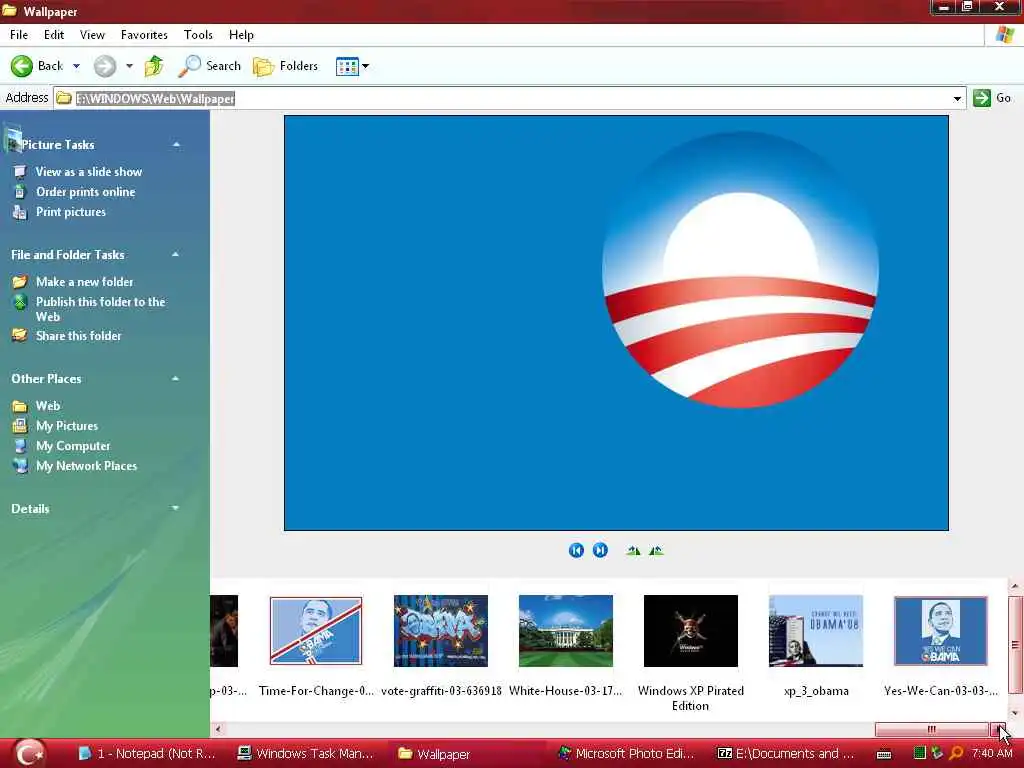Click Publish this folder to the Web
1024x768 pixels.
(x=101, y=309)
